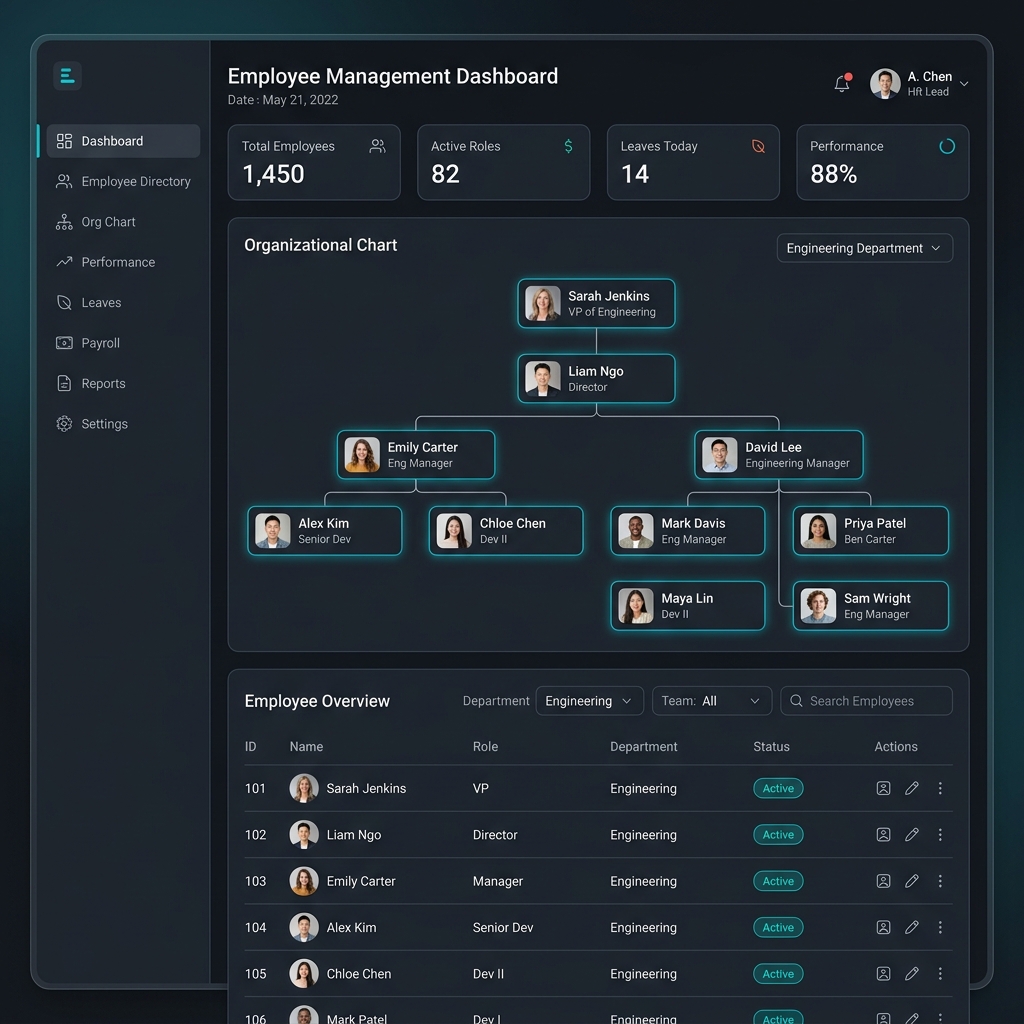The image size is (1024, 1024).
Task: Click Chloe Chen name in table
Action: tap(359, 974)
